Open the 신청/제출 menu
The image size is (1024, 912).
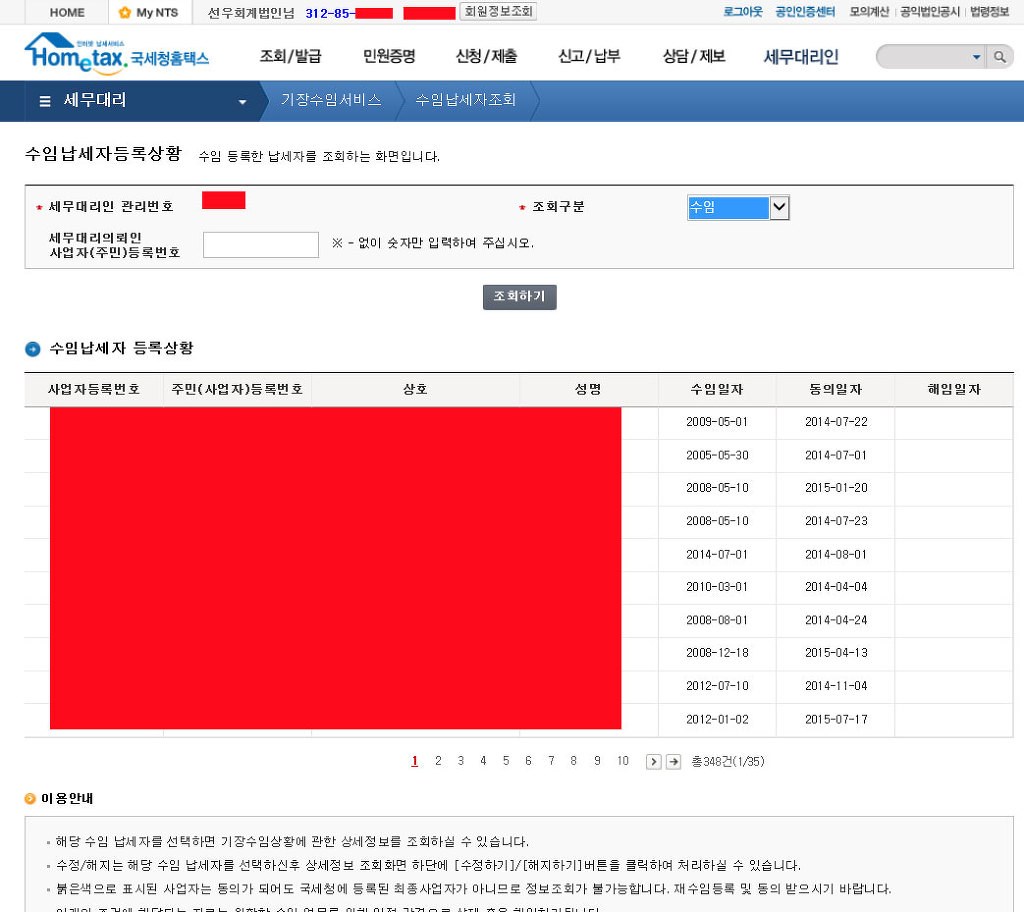[486, 56]
